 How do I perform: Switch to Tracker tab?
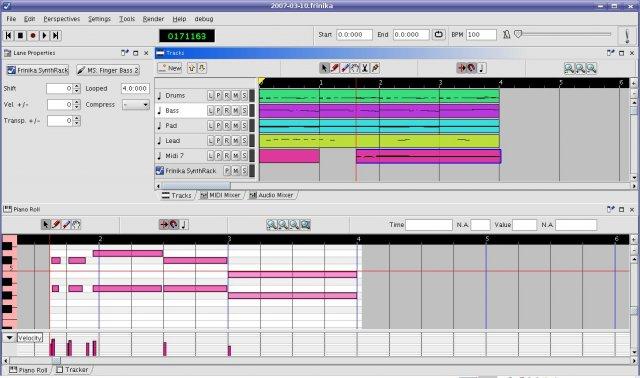[72, 369]
